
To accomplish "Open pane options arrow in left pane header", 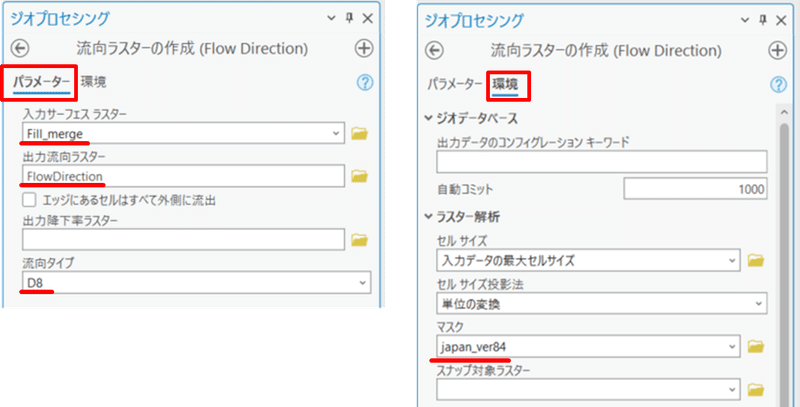I will click(x=332, y=19).
